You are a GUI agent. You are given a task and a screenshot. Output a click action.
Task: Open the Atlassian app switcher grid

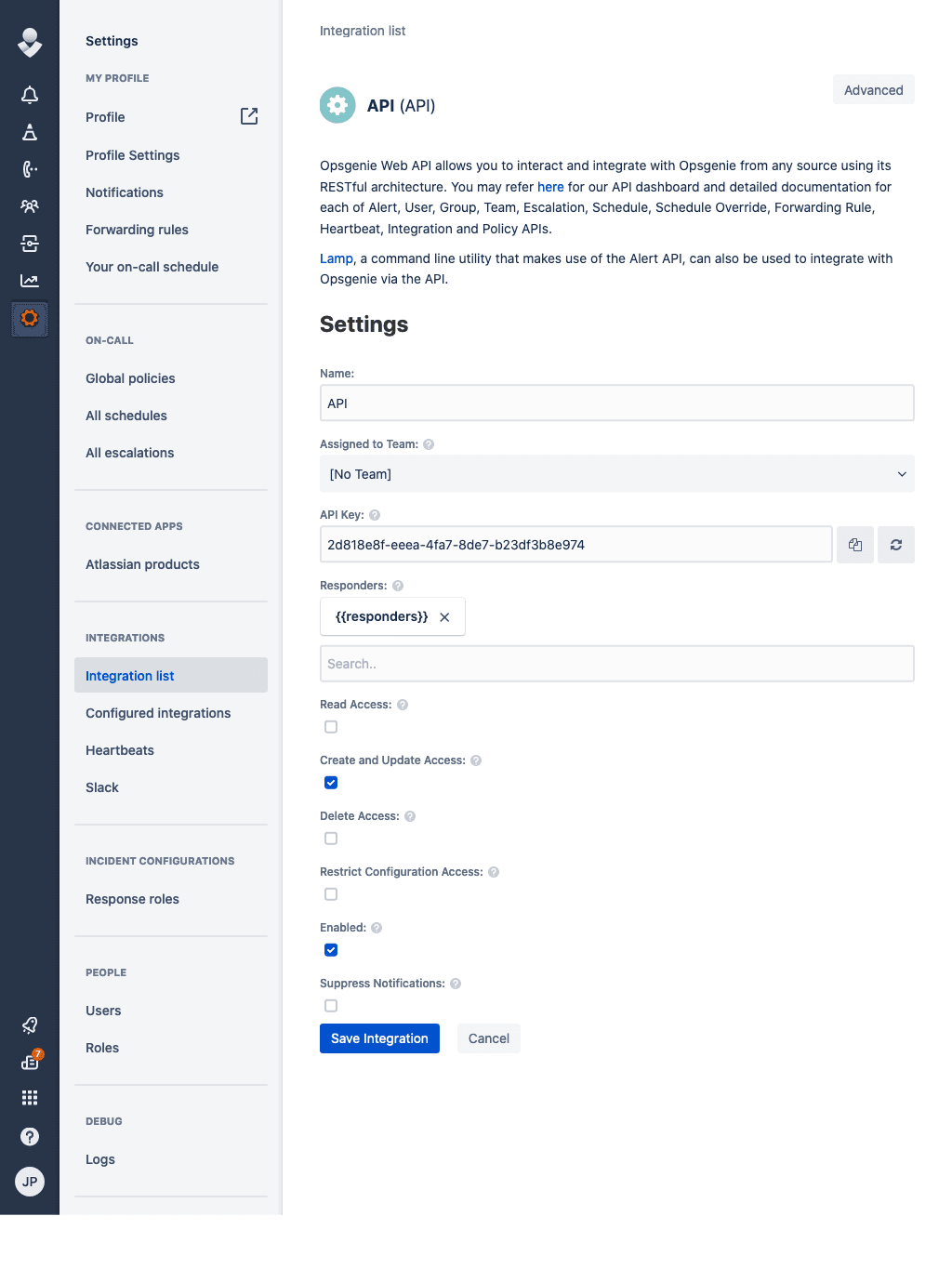(x=29, y=1098)
